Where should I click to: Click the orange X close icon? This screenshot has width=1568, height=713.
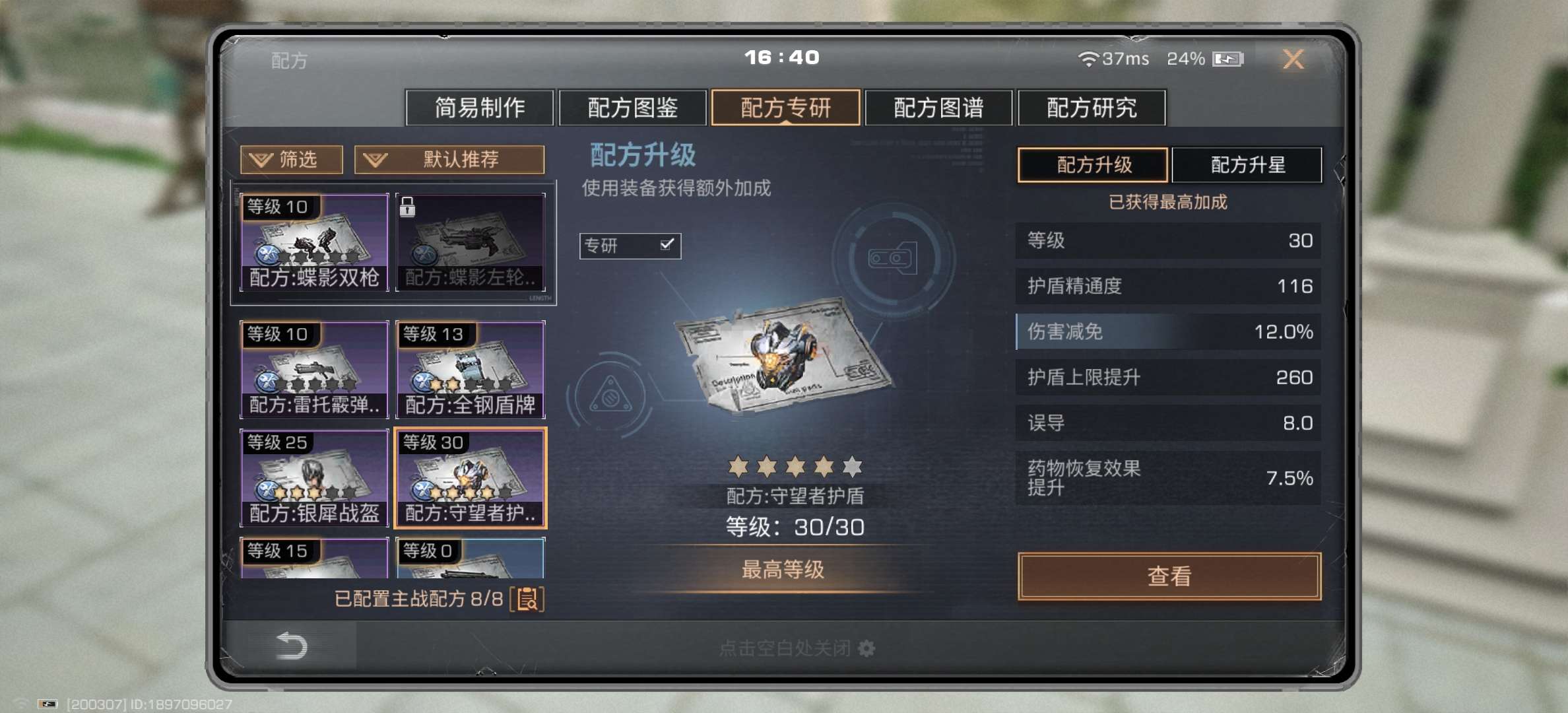tap(1293, 59)
